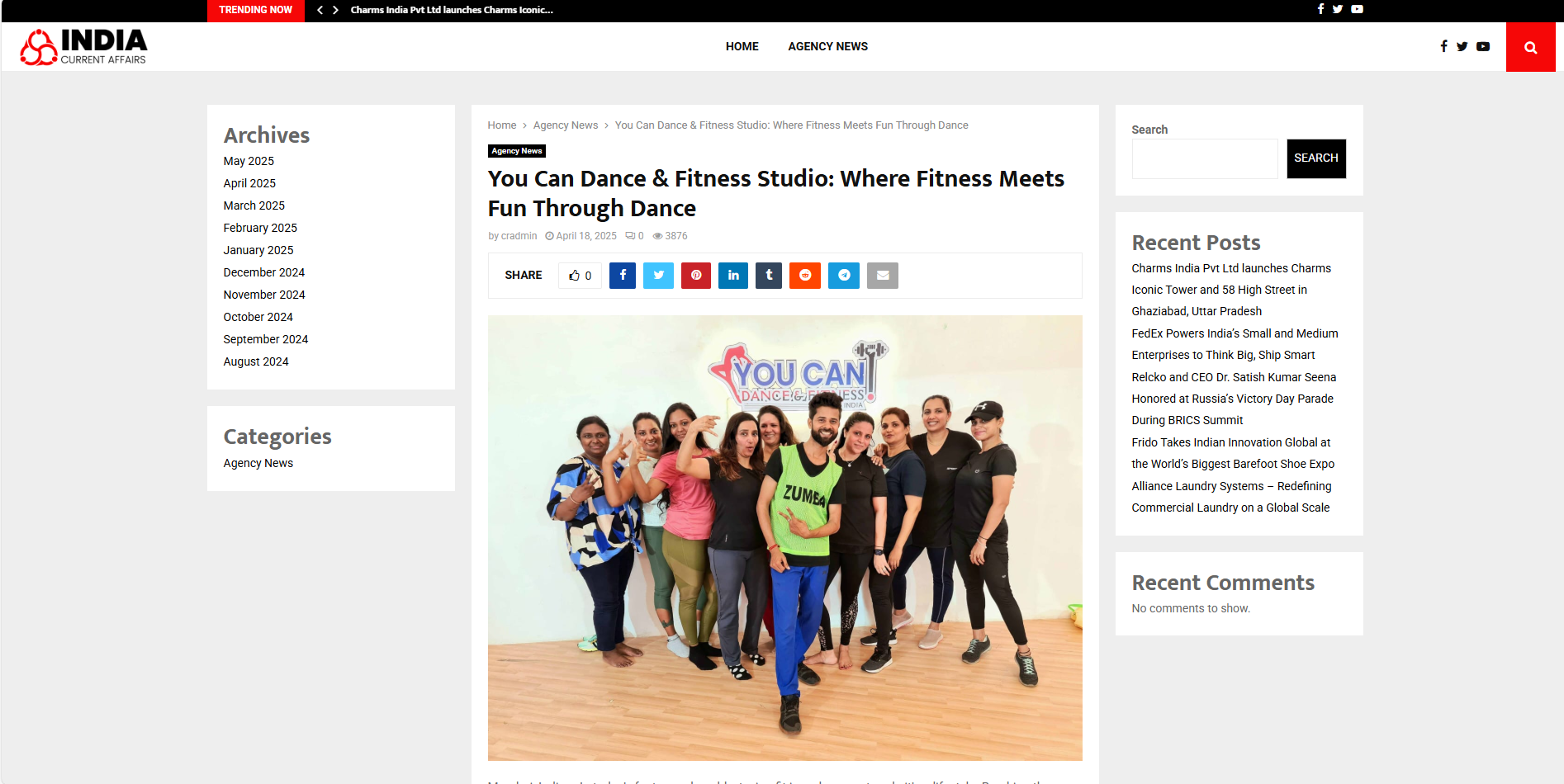Image resolution: width=1564 pixels, height=784 pixels.
Task: Click the 3876 view count
Action: 675,236
